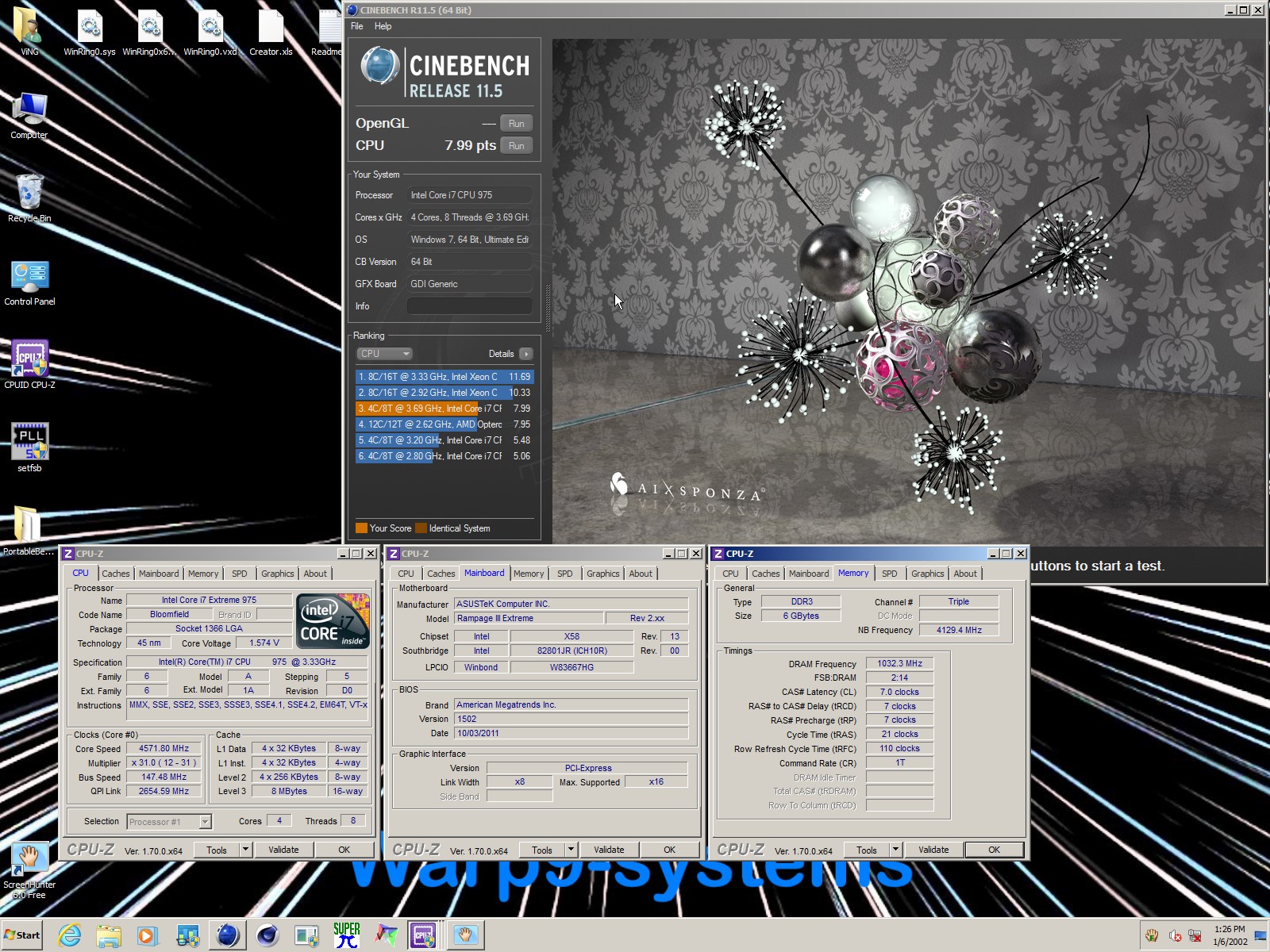
Task: Click Validate in right CPU-Z window
Action: [x=933, y=850]
